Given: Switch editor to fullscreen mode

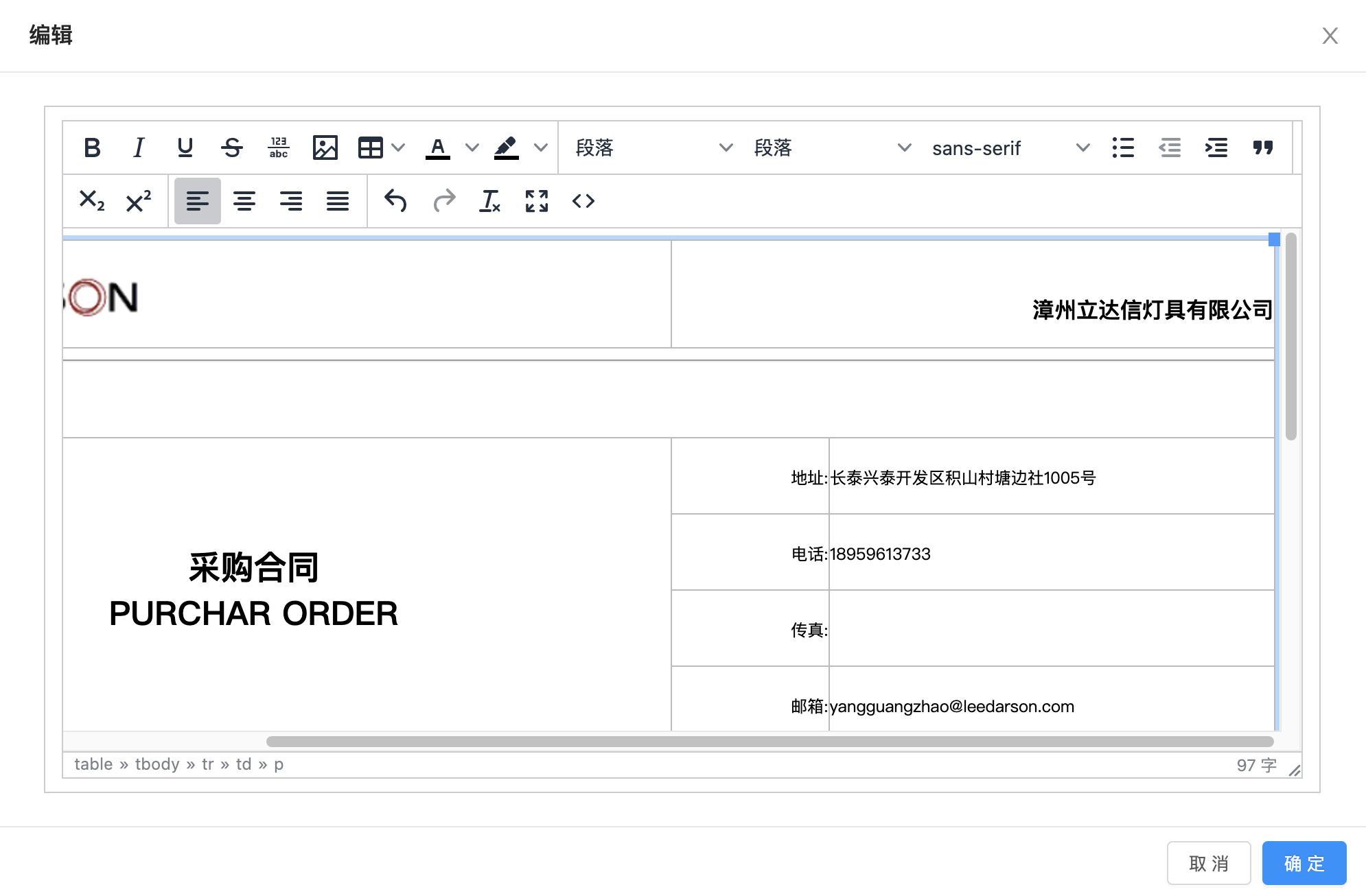Looking at the screenshot, I should tap(536, 201).
